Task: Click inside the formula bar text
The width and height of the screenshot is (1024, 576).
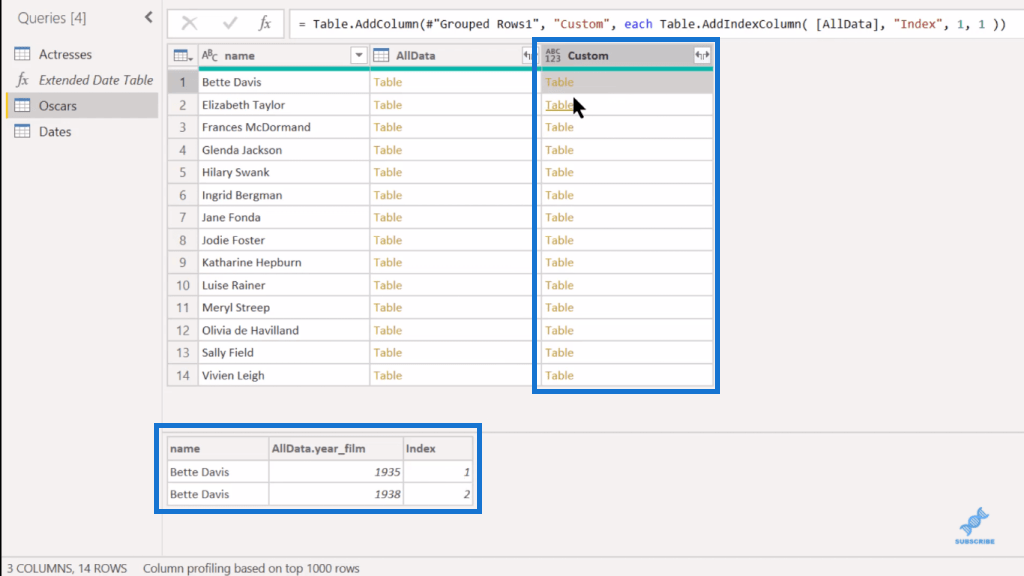Action: (x=653, y=24)
